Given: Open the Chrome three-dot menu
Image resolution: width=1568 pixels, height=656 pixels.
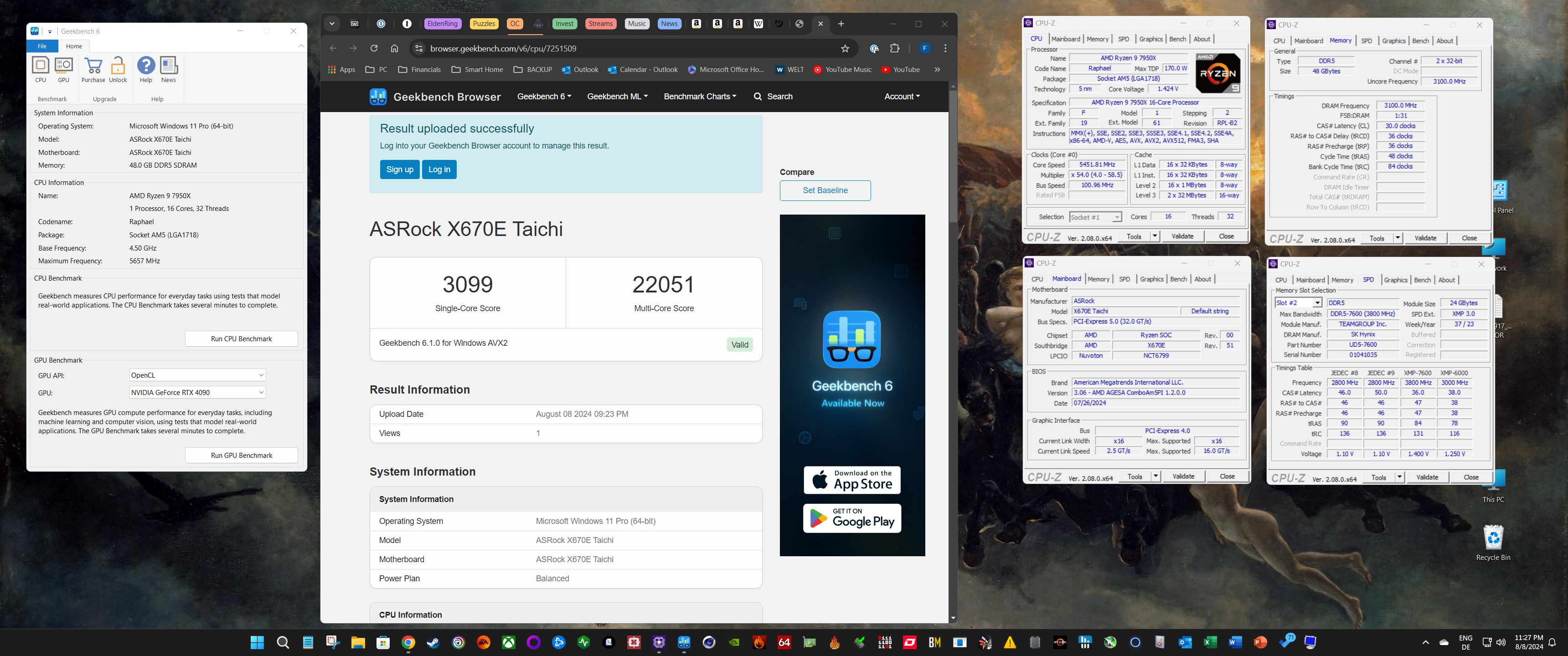Looking at the screenshot, I should point(945,49).
